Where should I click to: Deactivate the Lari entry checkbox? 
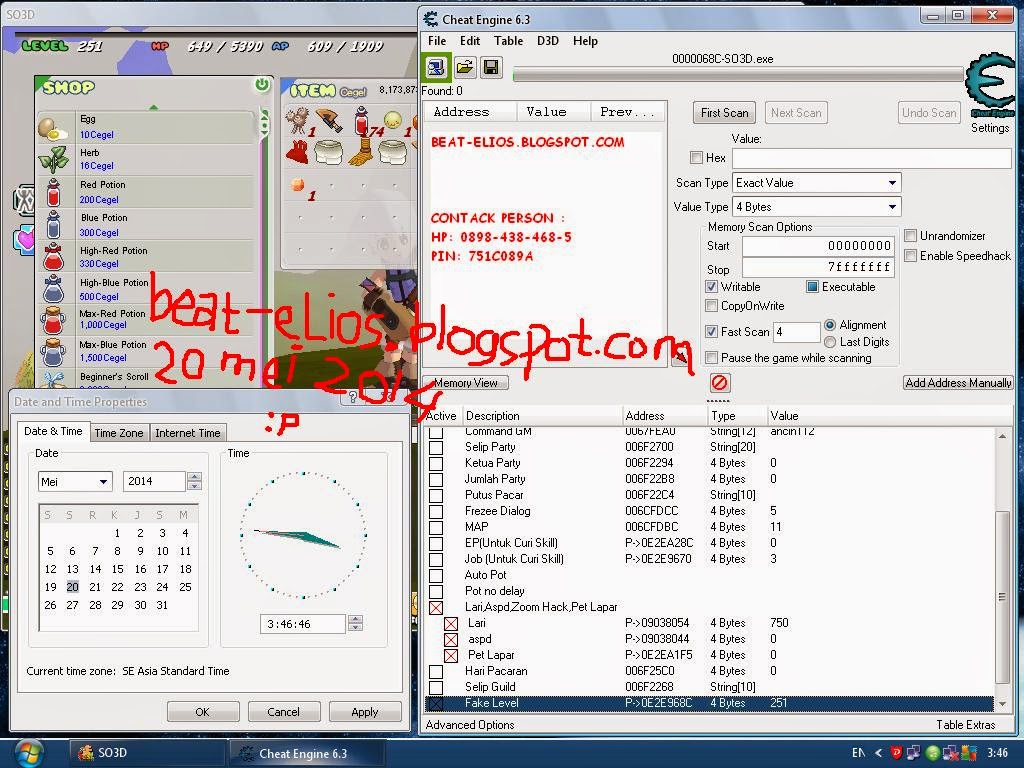click(451, 624)
